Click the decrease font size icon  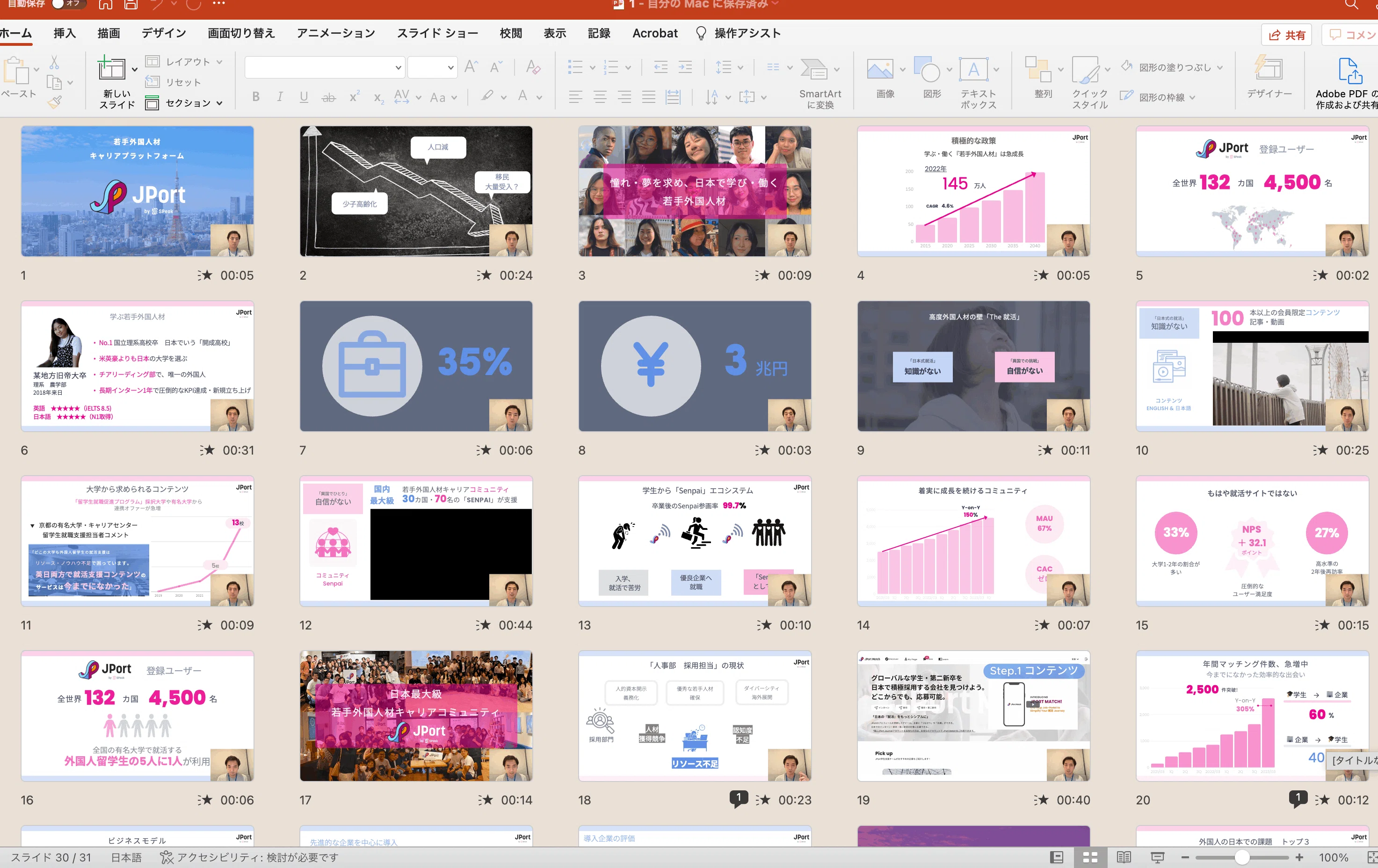(495, 67)
